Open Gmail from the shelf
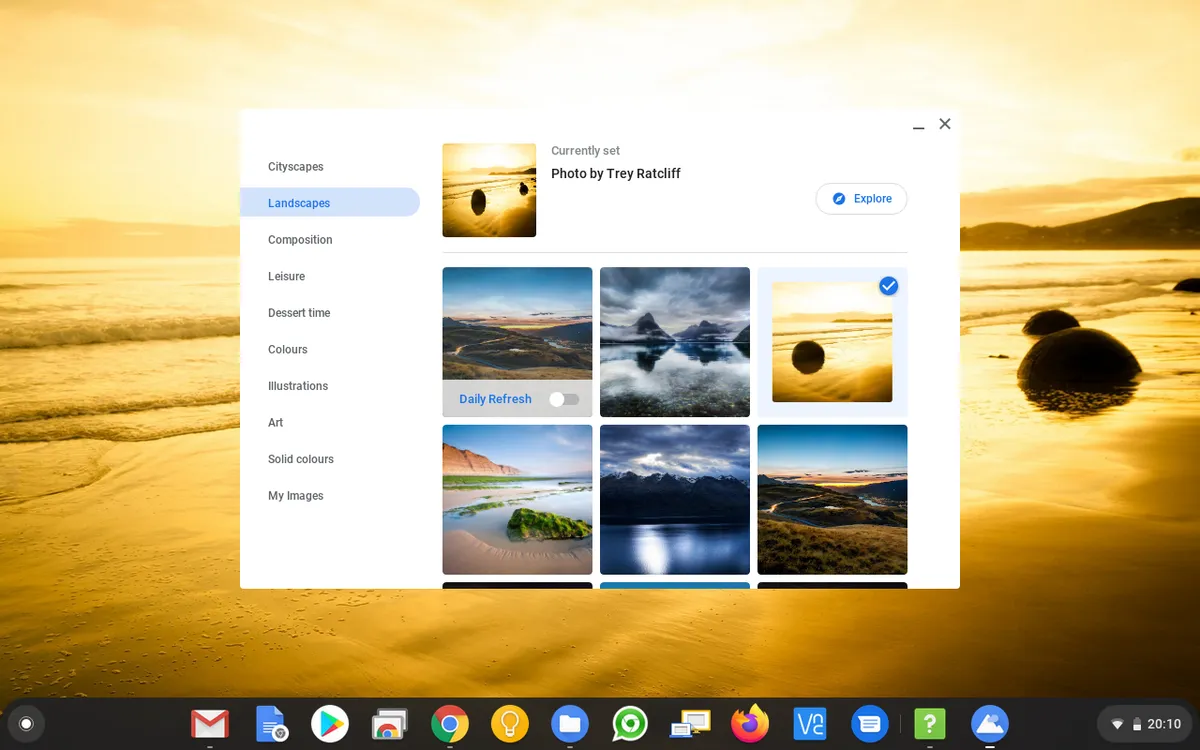 [209, 723]
